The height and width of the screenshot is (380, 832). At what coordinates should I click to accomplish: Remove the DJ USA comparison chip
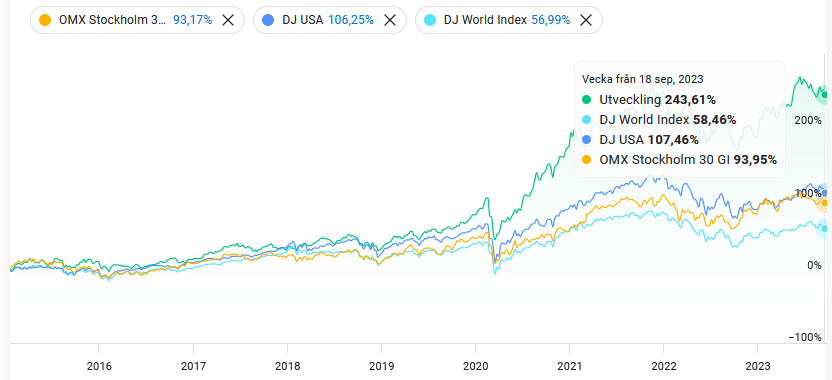tap(390, 20)
